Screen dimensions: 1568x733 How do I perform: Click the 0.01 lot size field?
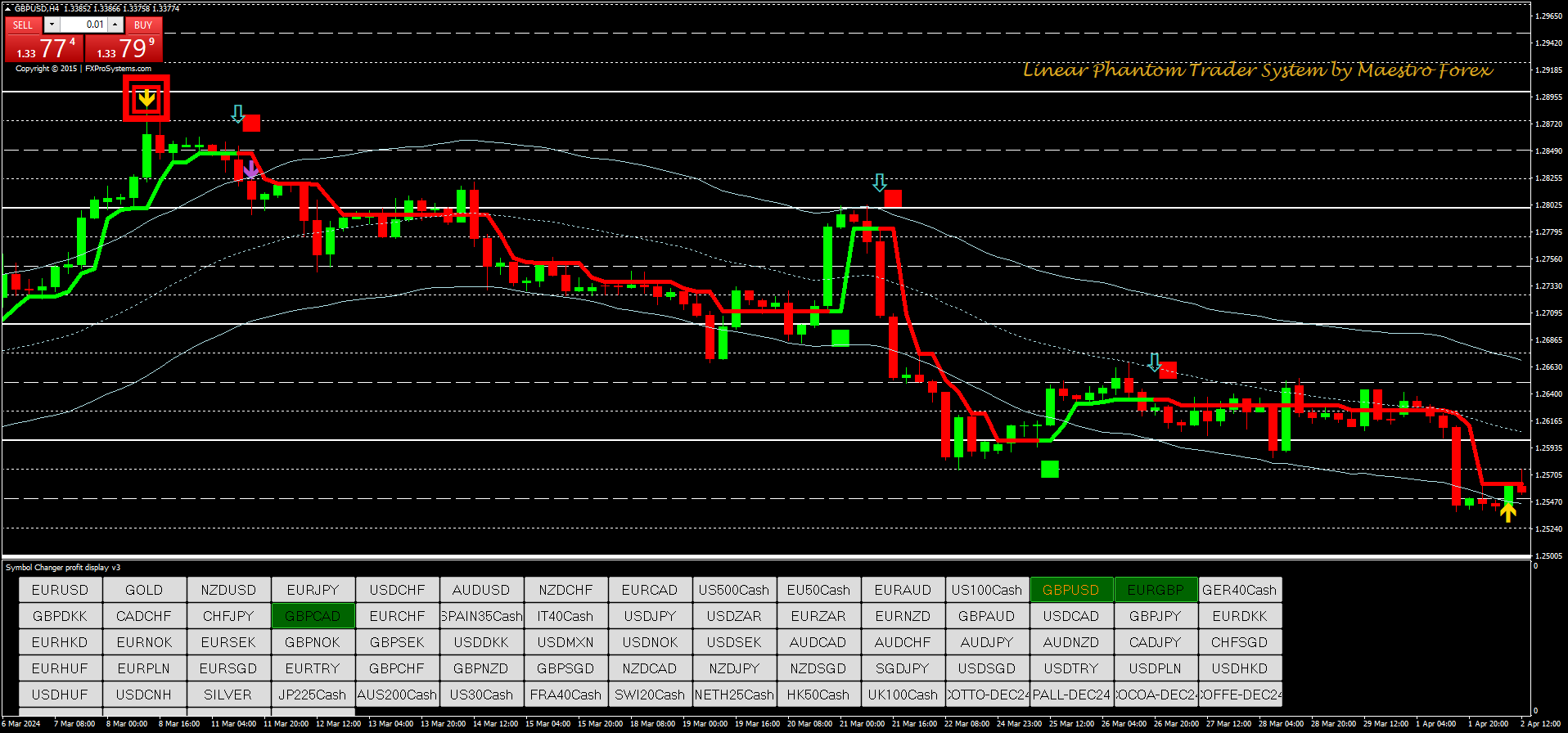pos(85,25)
